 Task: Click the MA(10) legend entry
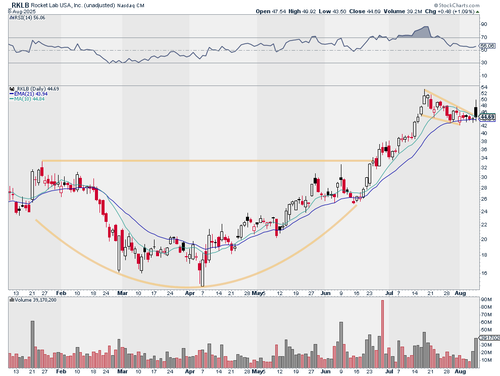(x=27, y=99)
